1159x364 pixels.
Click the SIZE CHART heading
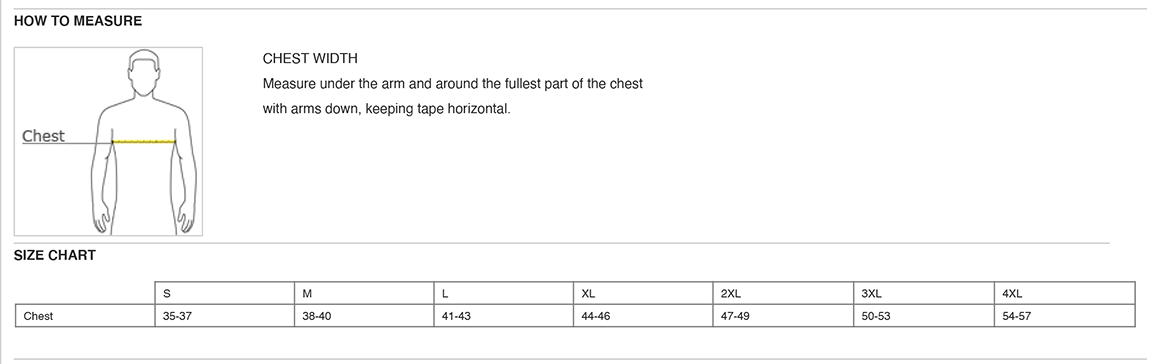point(55,255)
